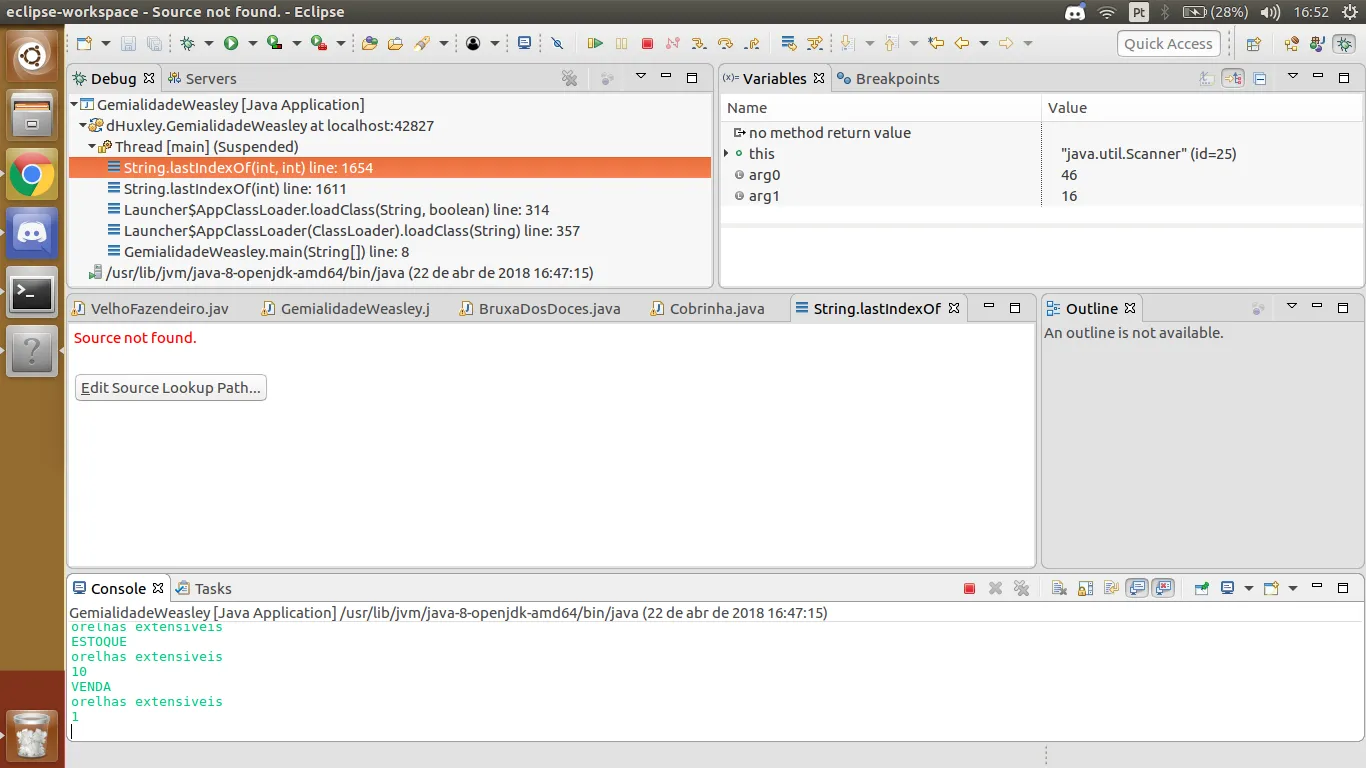Open Display Selected Console dropdown arrow
The width and height of the screenshot is (1366, 768).
(1249, 588)
